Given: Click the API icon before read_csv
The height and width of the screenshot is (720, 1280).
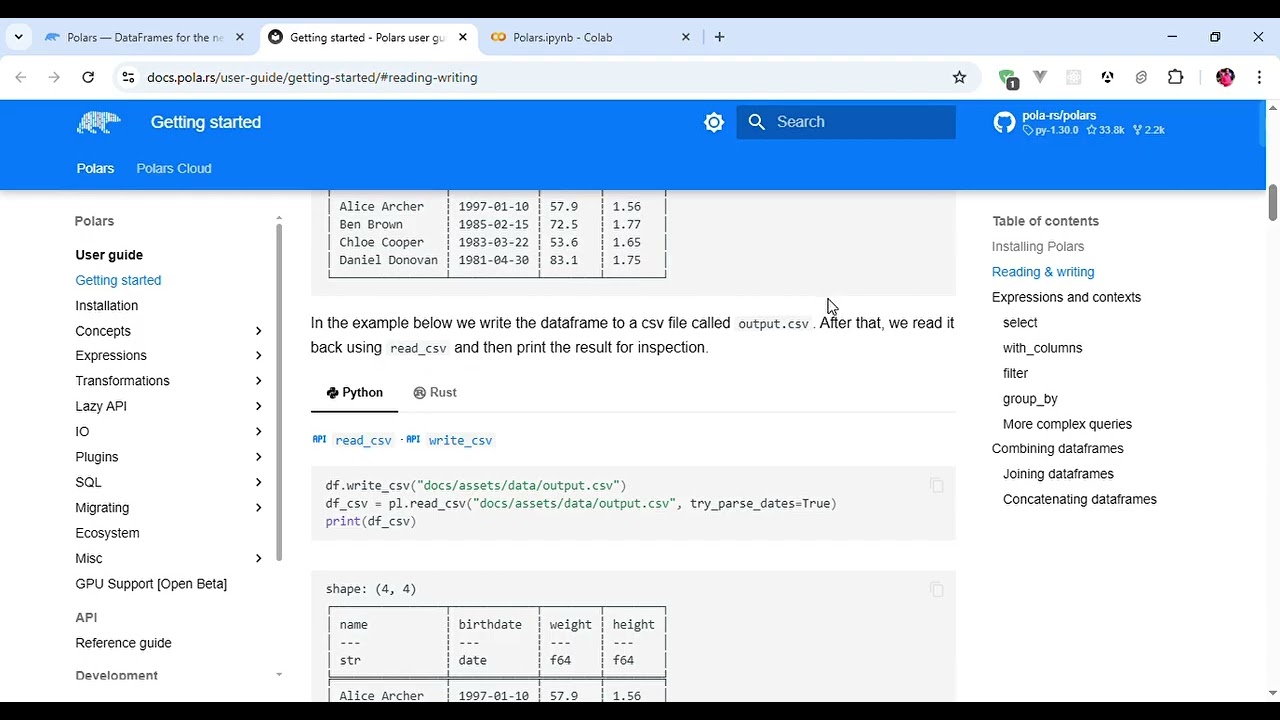Looking at the screenshot, I should click(319, 439).
